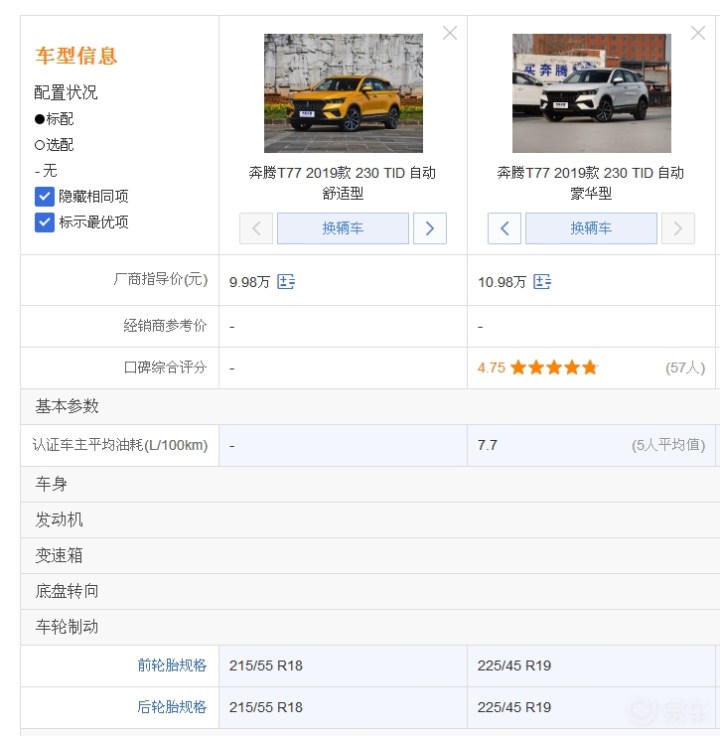Viewport: 720px width, 736px height.
Task: Open 奔腾T77 2019款 230 TID 自动舒适型 link
Action: pyautogui.click(x=343, y=183)
